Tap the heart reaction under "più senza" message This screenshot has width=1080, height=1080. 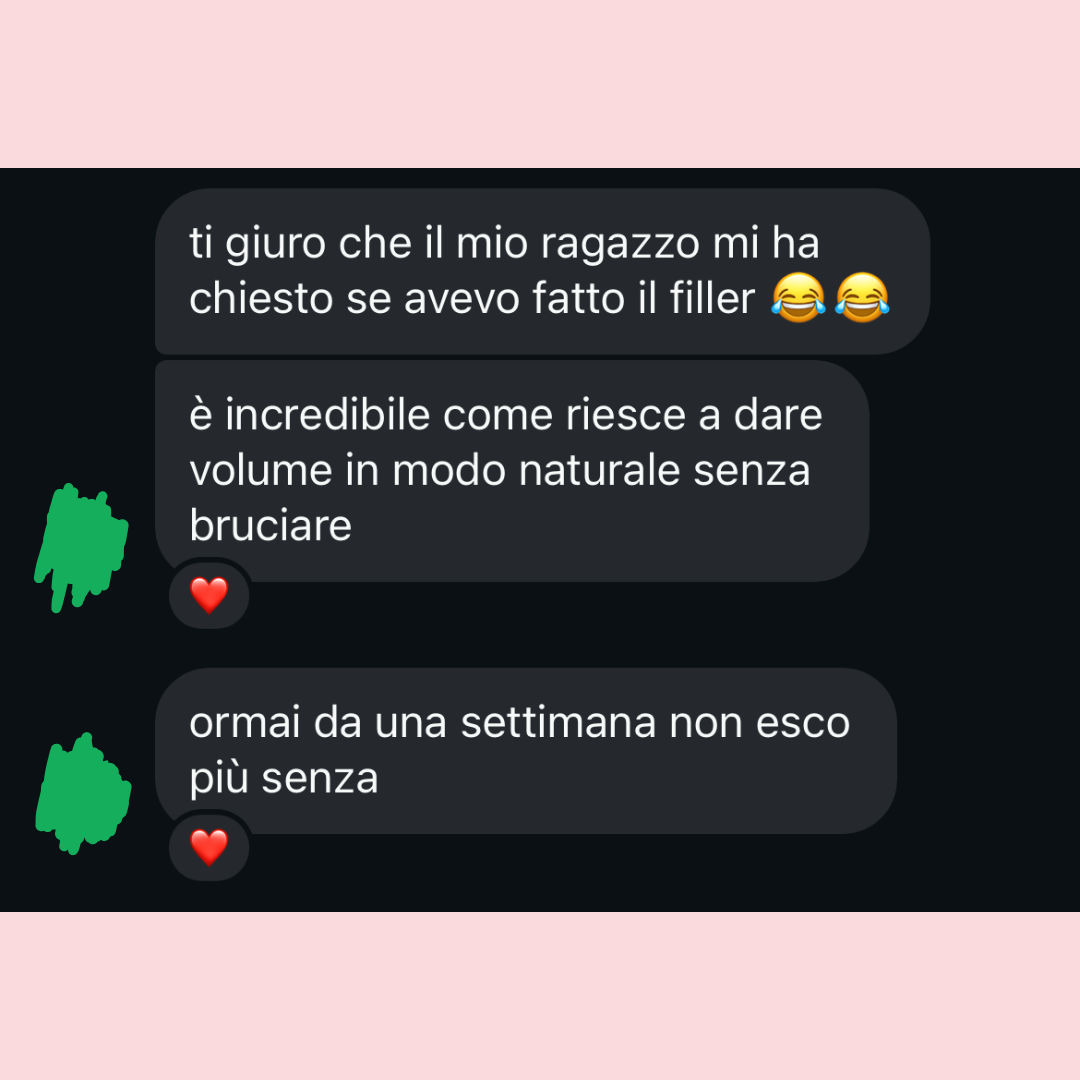click(209, 847)
